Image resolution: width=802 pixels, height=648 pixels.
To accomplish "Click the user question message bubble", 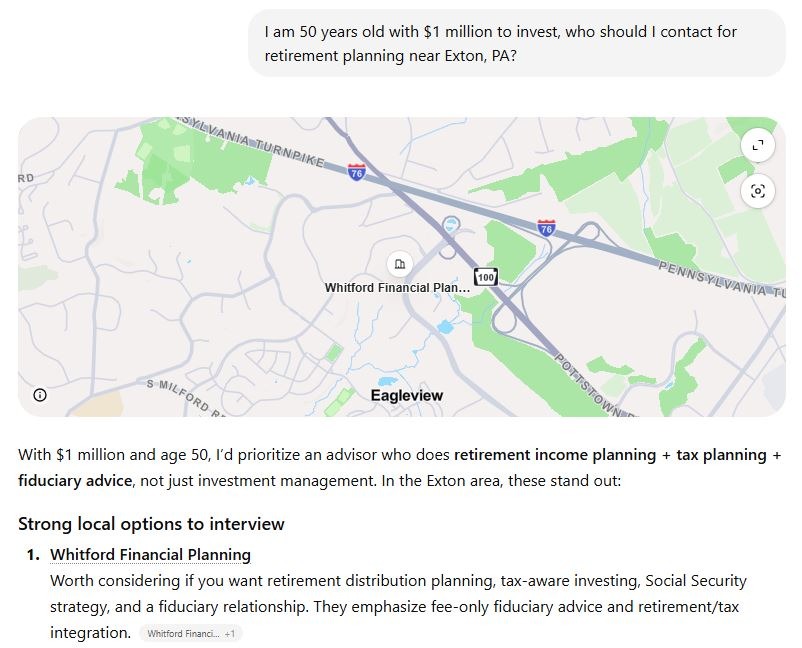I will [516, 44].
